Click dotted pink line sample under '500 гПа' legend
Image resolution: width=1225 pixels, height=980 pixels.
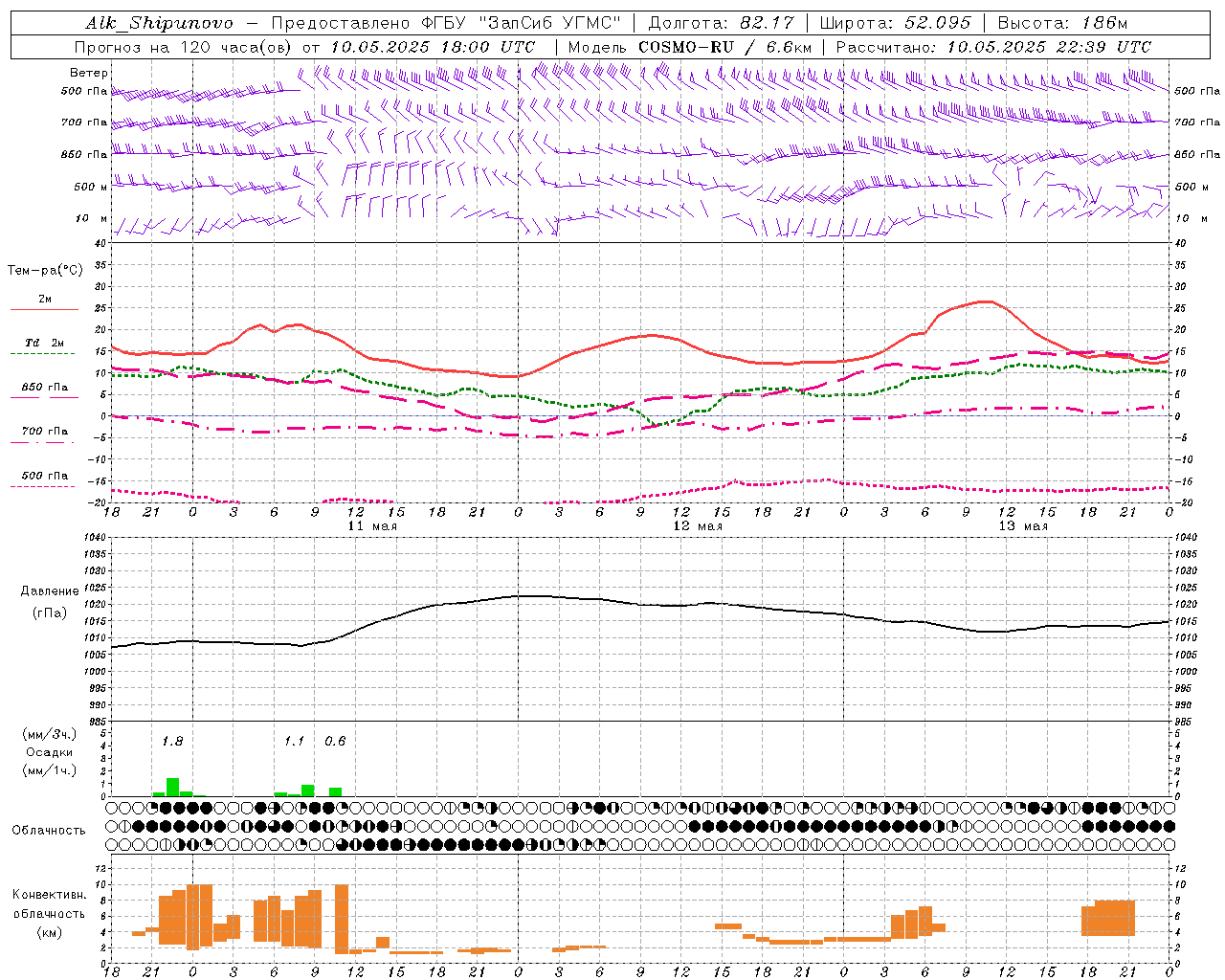(x=44, y=486)
